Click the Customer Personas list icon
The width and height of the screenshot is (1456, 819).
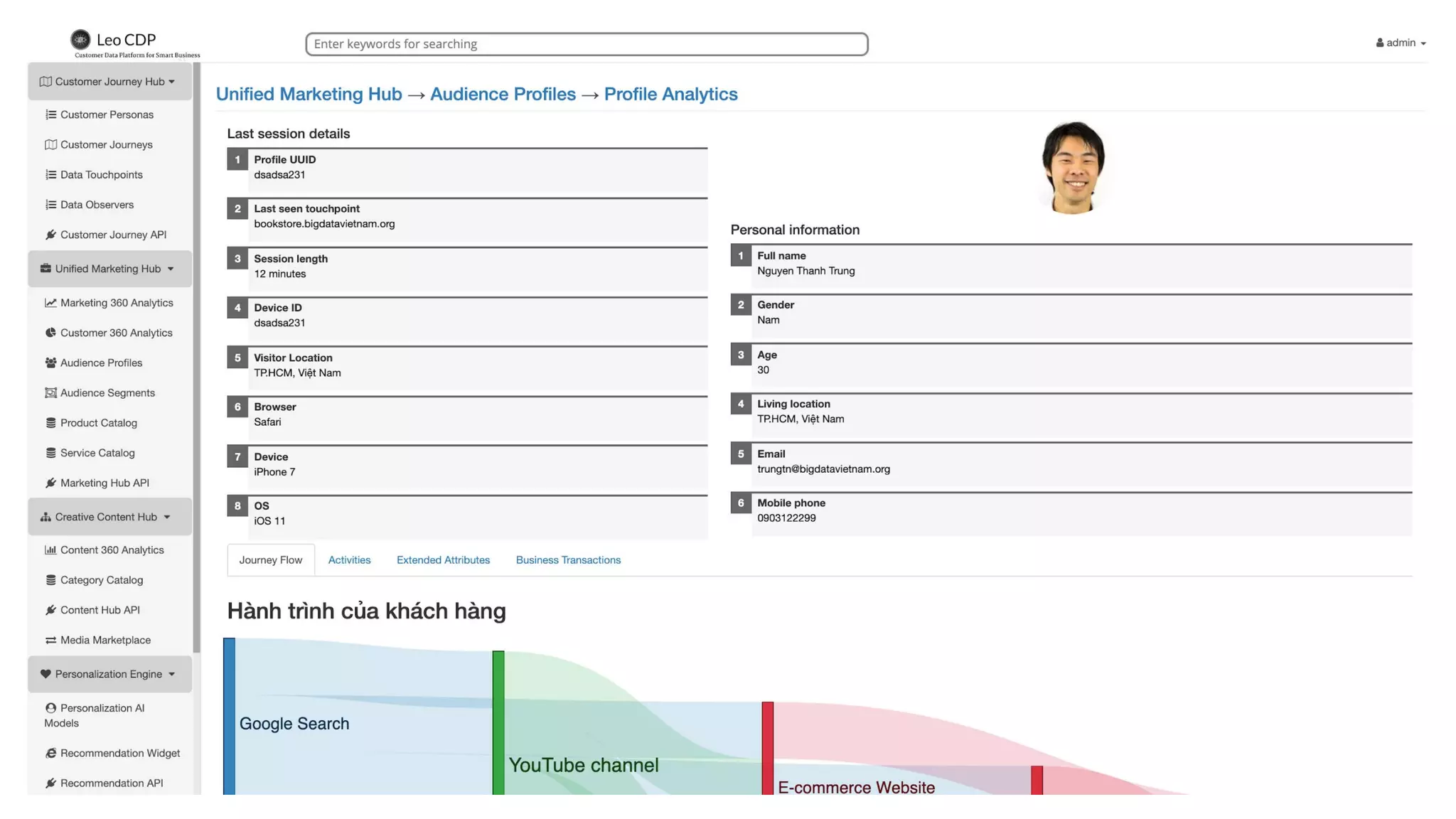pyautogui.click(x=50, y=114)
